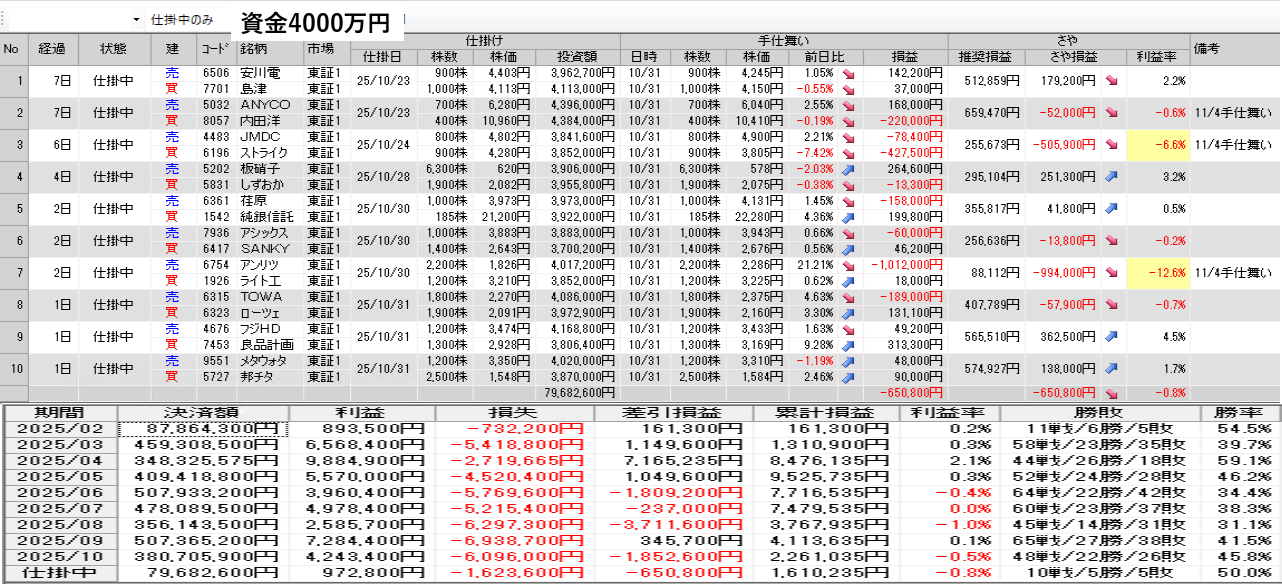Image resolution: width=1282 pixels, height=584 pixels.
Task: Click the 利益率 column header under さや
Action: coord(1157,56)
